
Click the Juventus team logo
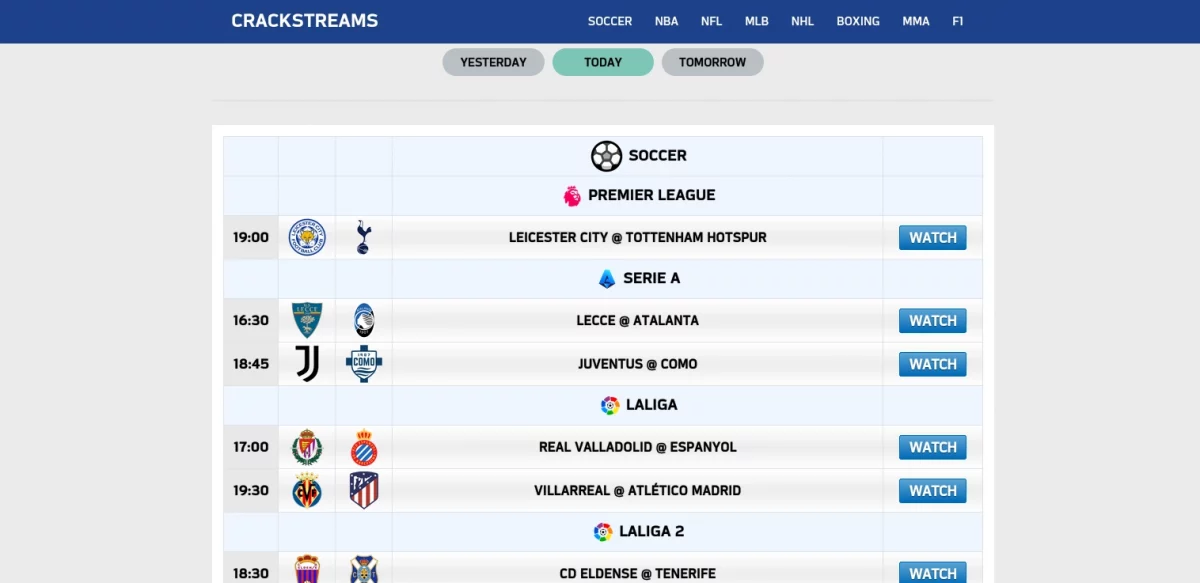pos(307,364)
